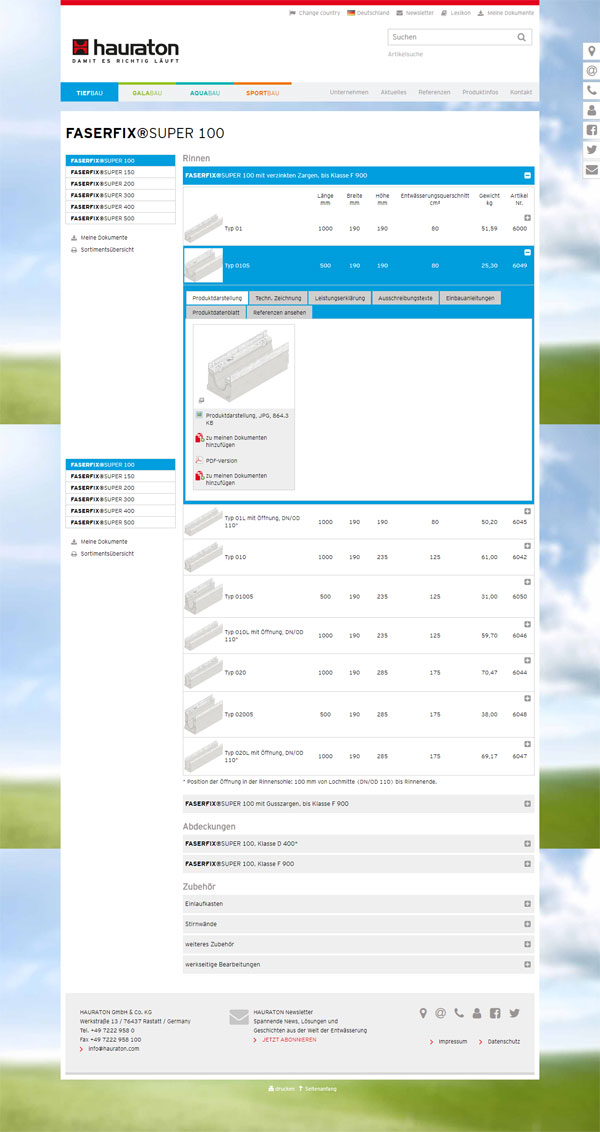
Task: Open Facebook icon in floating side panel
Action: [591, 131]
